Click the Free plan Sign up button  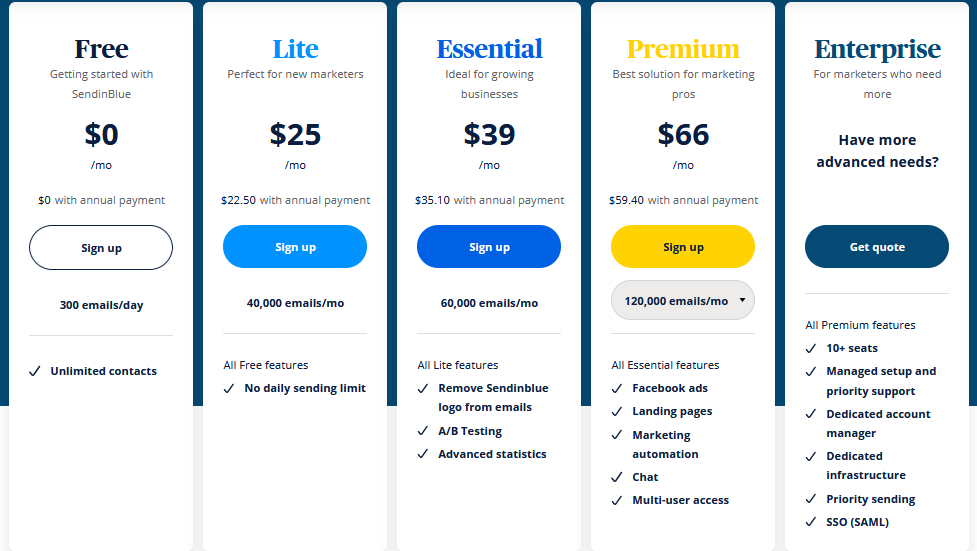point(101,247)
